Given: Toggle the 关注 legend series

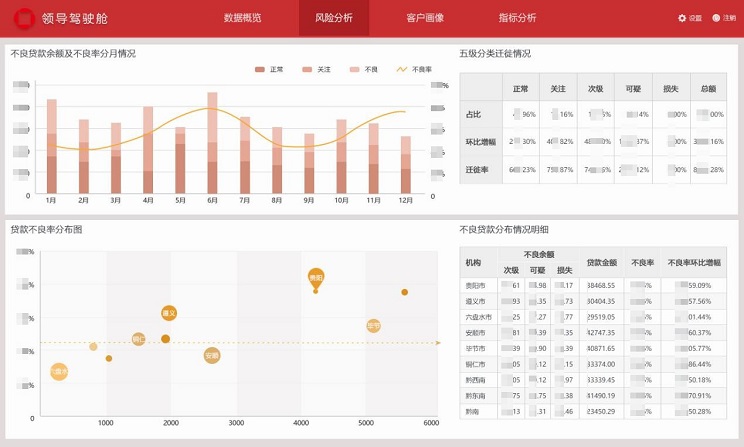Looking at the screenshot, I should [x=317, y=69].
